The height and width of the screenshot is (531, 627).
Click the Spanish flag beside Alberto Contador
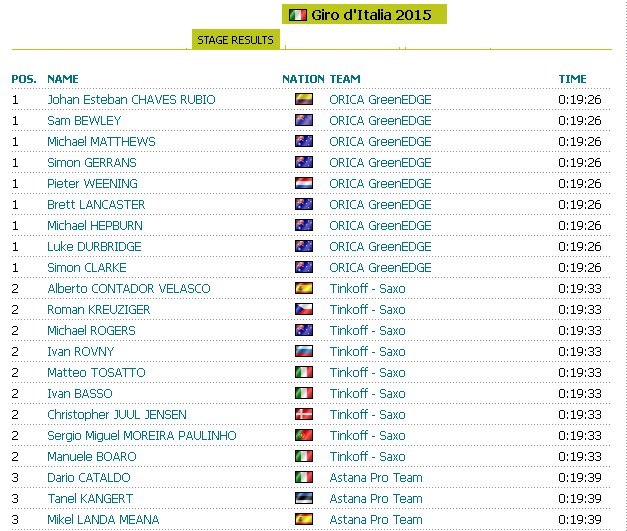[304, 288]
